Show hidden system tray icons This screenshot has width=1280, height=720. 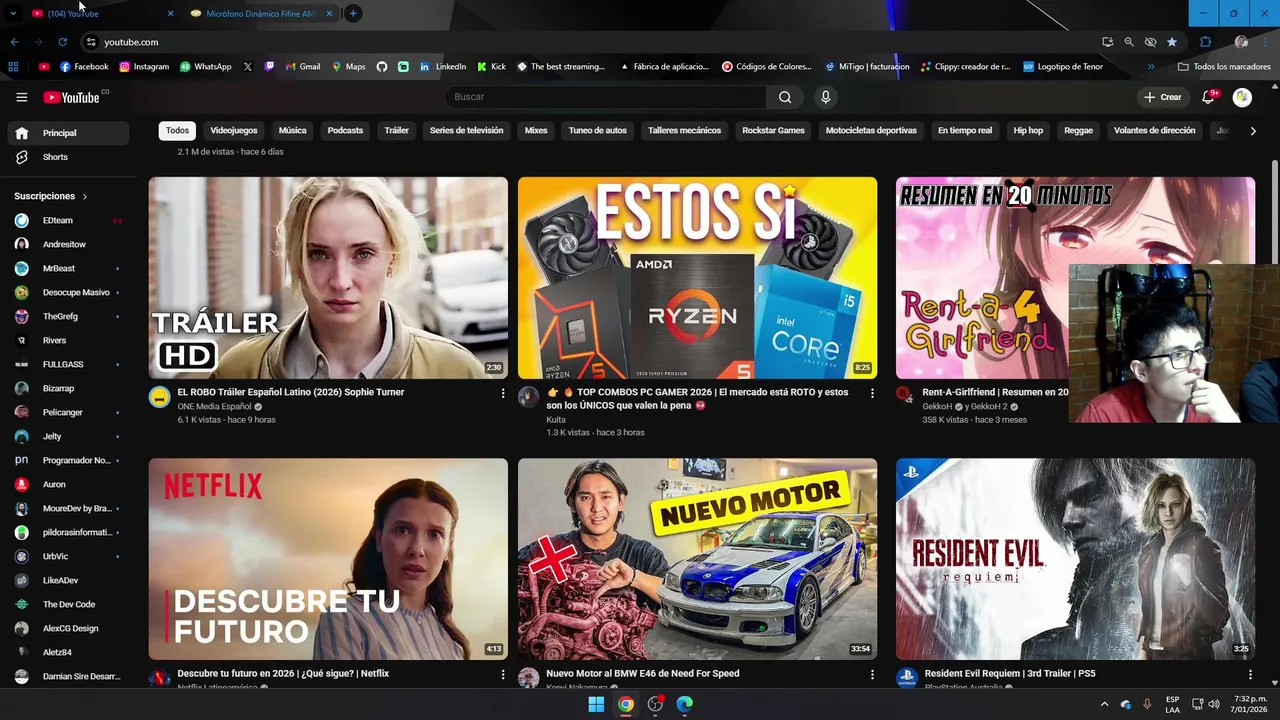(x=1104, y=704)
